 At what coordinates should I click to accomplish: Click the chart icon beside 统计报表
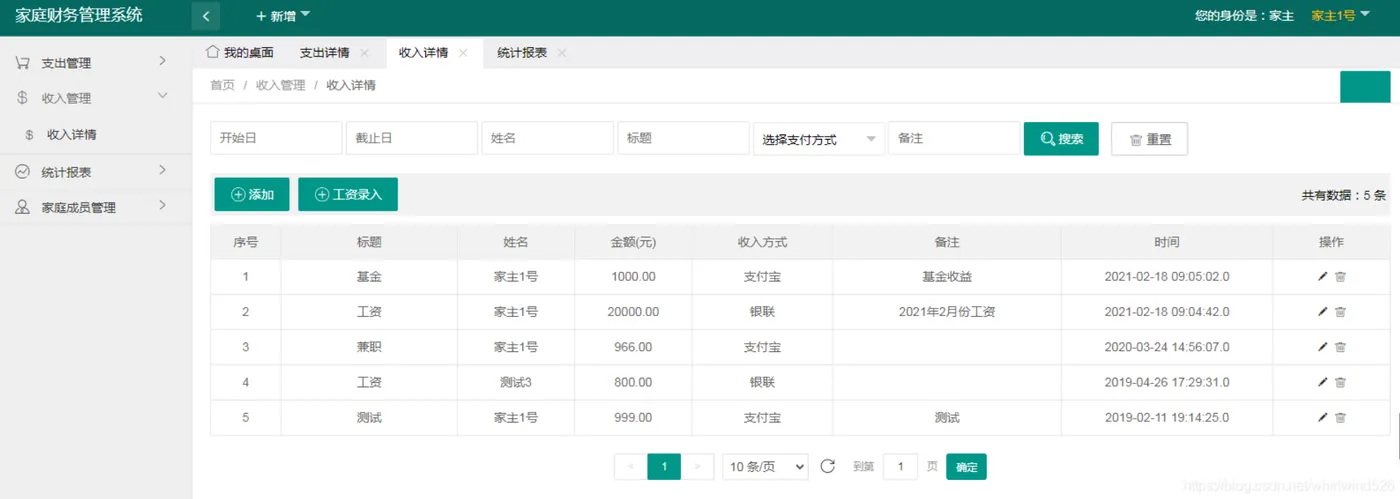(x=22, y=172)
